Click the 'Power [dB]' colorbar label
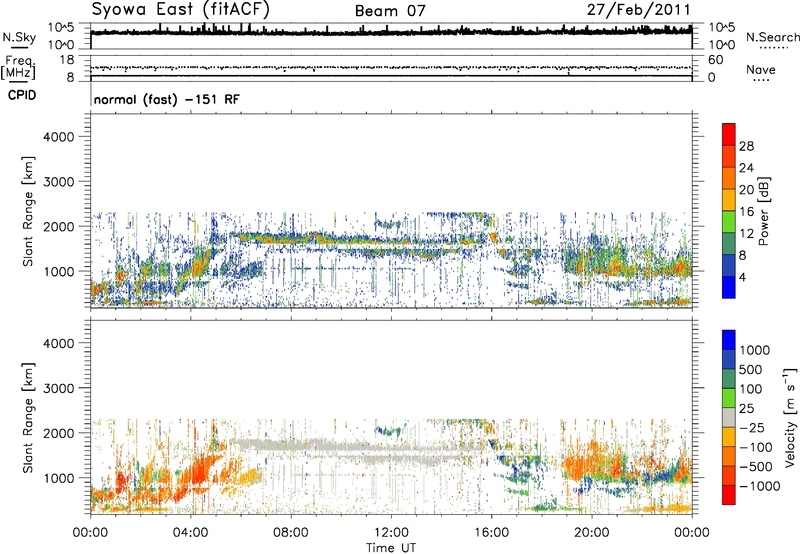 pos(764,211)
